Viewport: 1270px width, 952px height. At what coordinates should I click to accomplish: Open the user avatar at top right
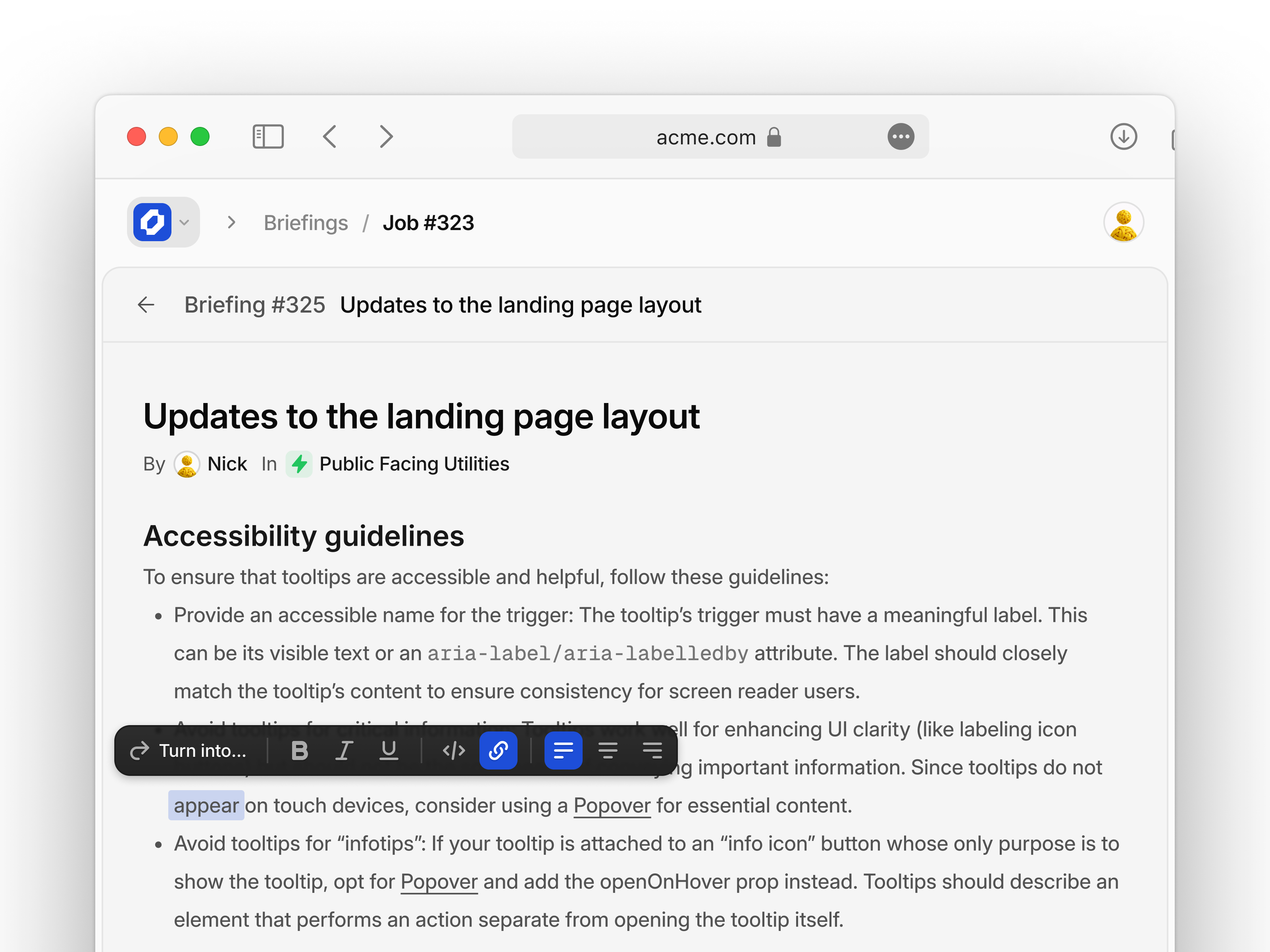tap(1124, 223)
